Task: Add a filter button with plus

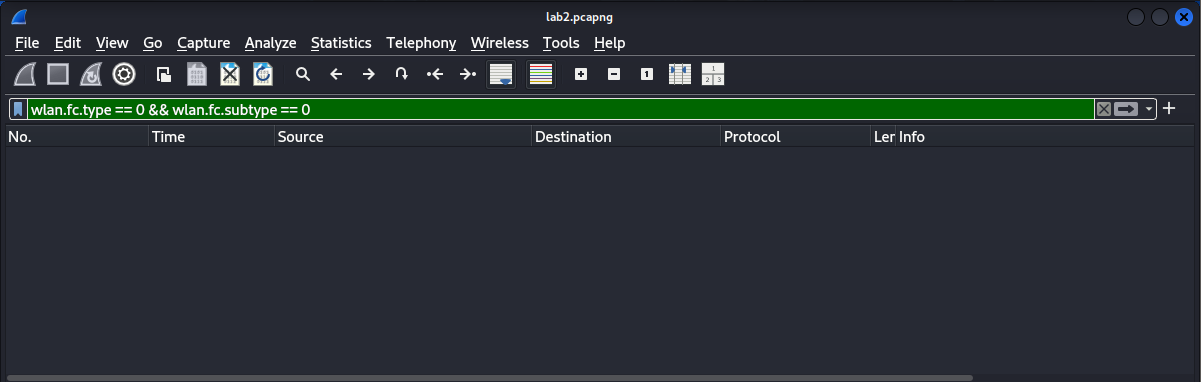Action: 1169,108
